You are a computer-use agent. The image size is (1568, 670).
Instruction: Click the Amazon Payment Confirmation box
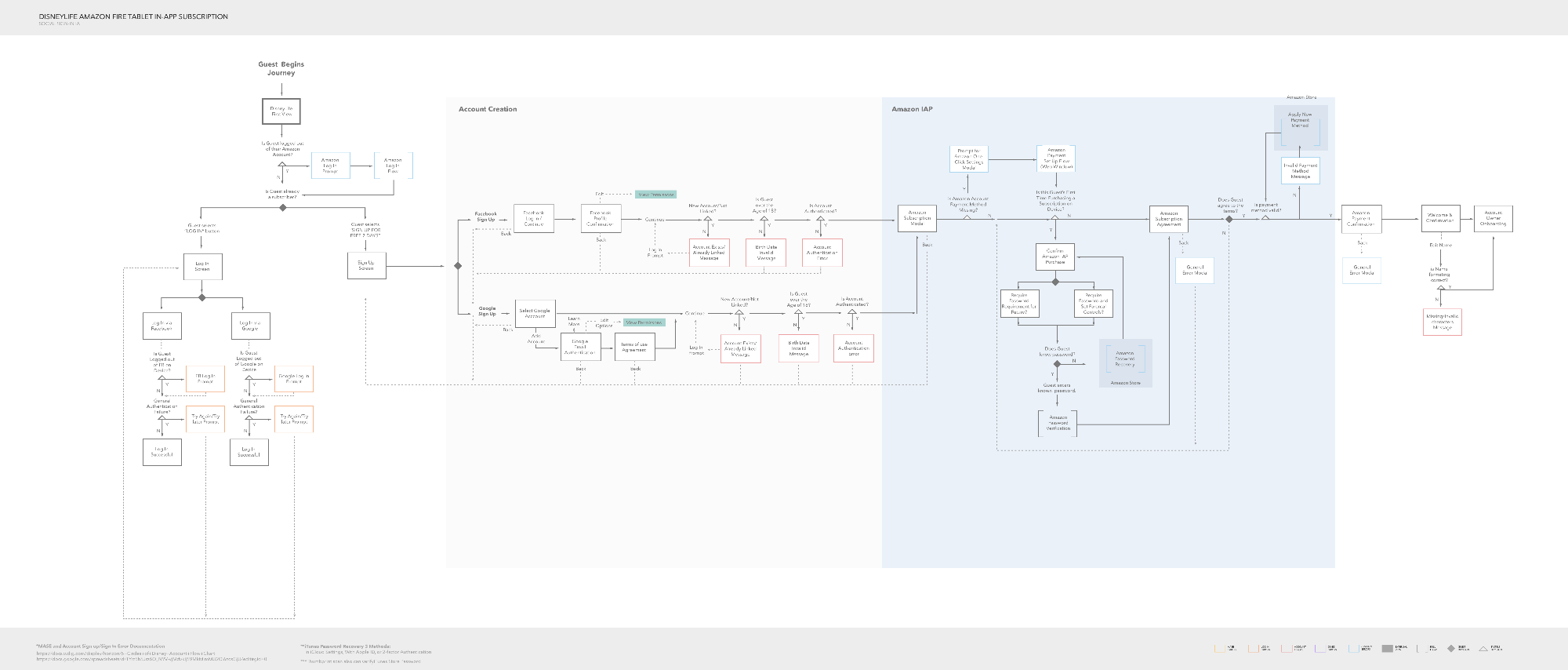[x=1362, y=219]
